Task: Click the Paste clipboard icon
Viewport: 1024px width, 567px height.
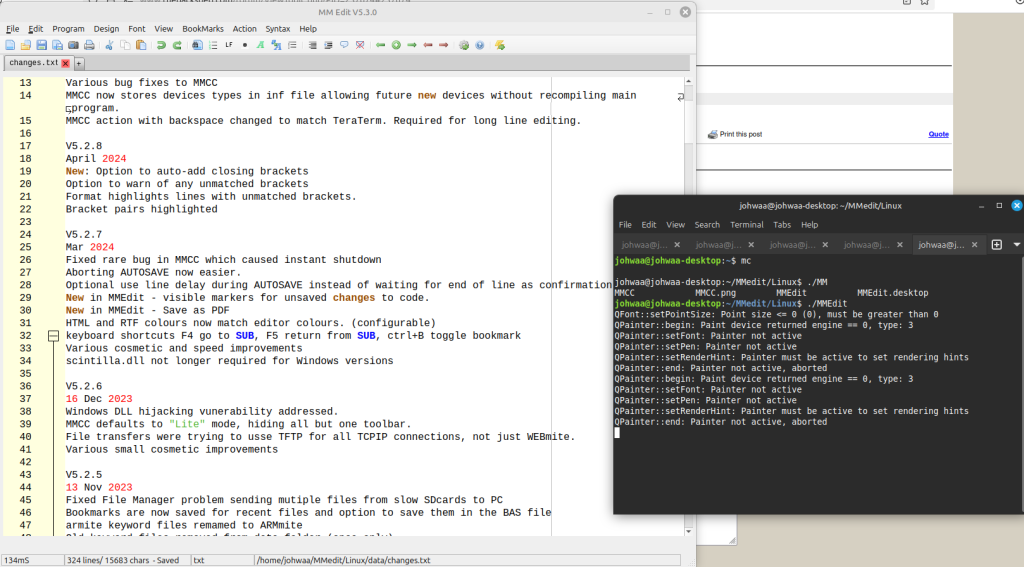Action: [140, 45]
